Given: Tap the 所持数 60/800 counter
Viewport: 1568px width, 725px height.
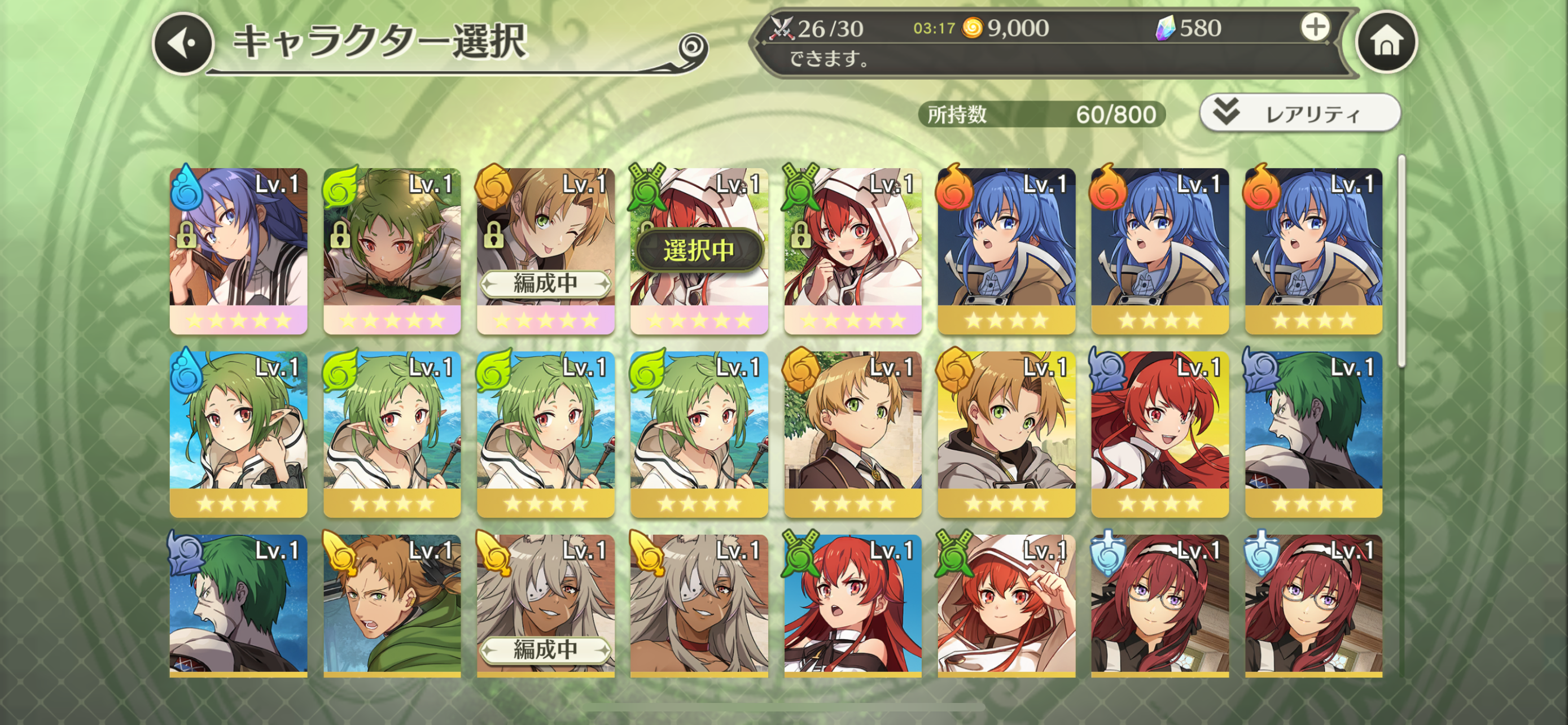Looking at the screenshot, I should click(x=1041, y=115).
